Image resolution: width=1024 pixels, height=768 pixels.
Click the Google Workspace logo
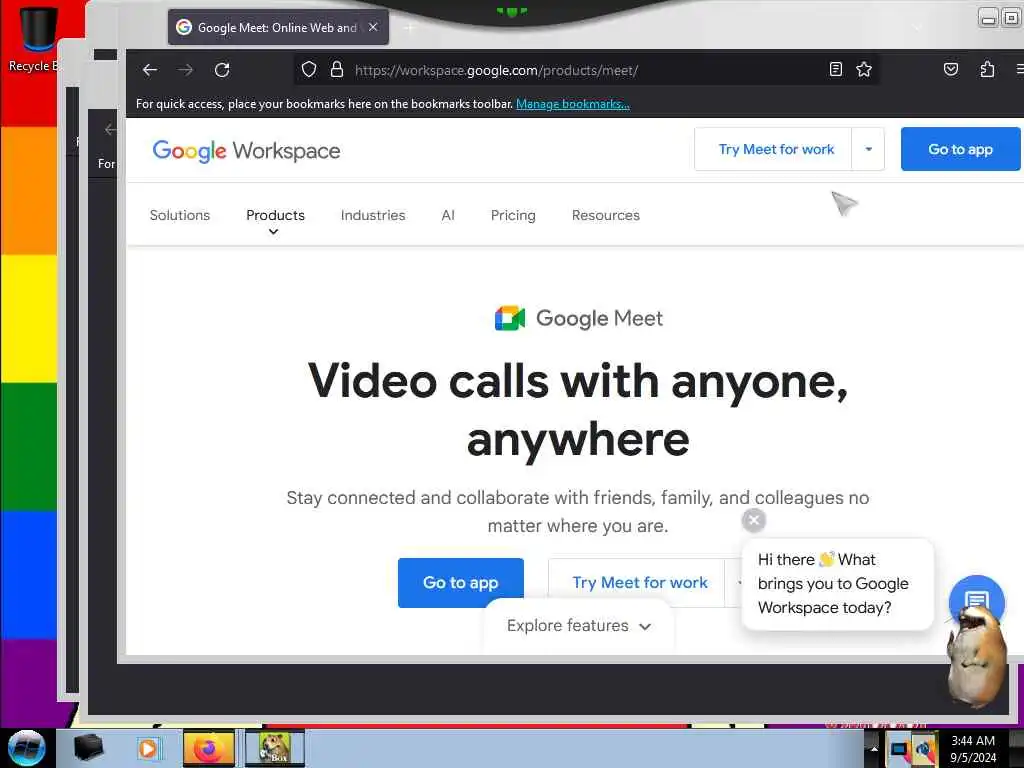(246, 151)
